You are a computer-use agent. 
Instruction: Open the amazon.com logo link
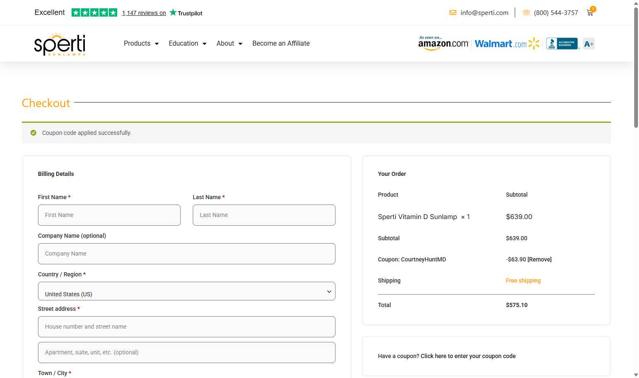pyautogui.click(x=443, y=44)
